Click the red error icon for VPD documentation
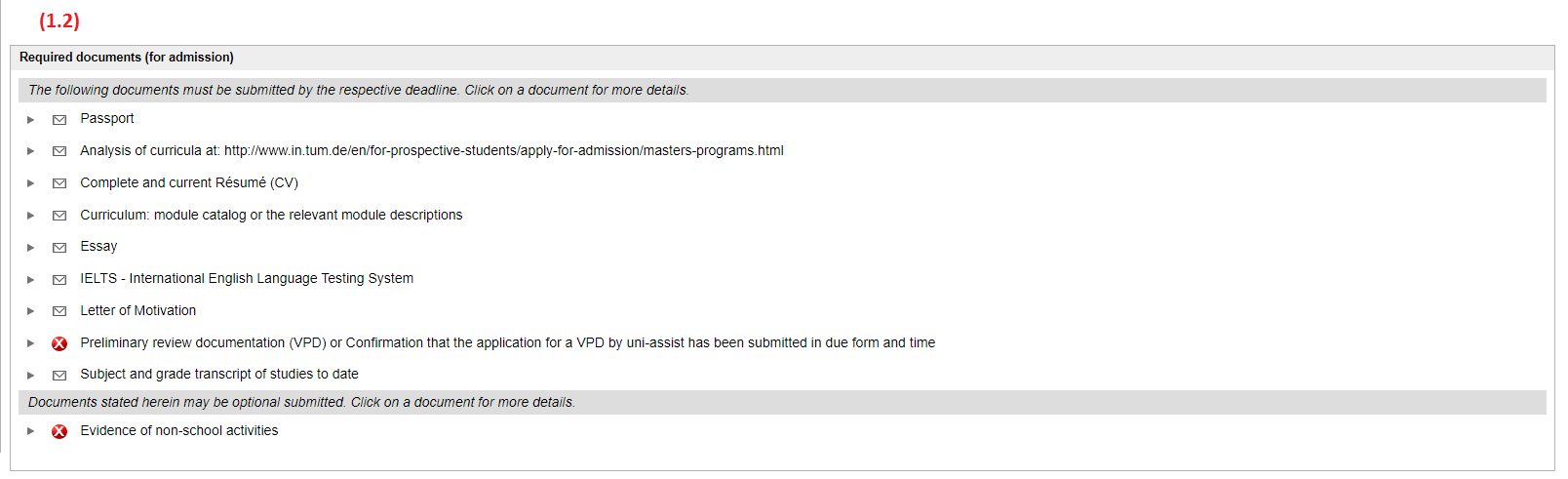 [x=59, y=343]
